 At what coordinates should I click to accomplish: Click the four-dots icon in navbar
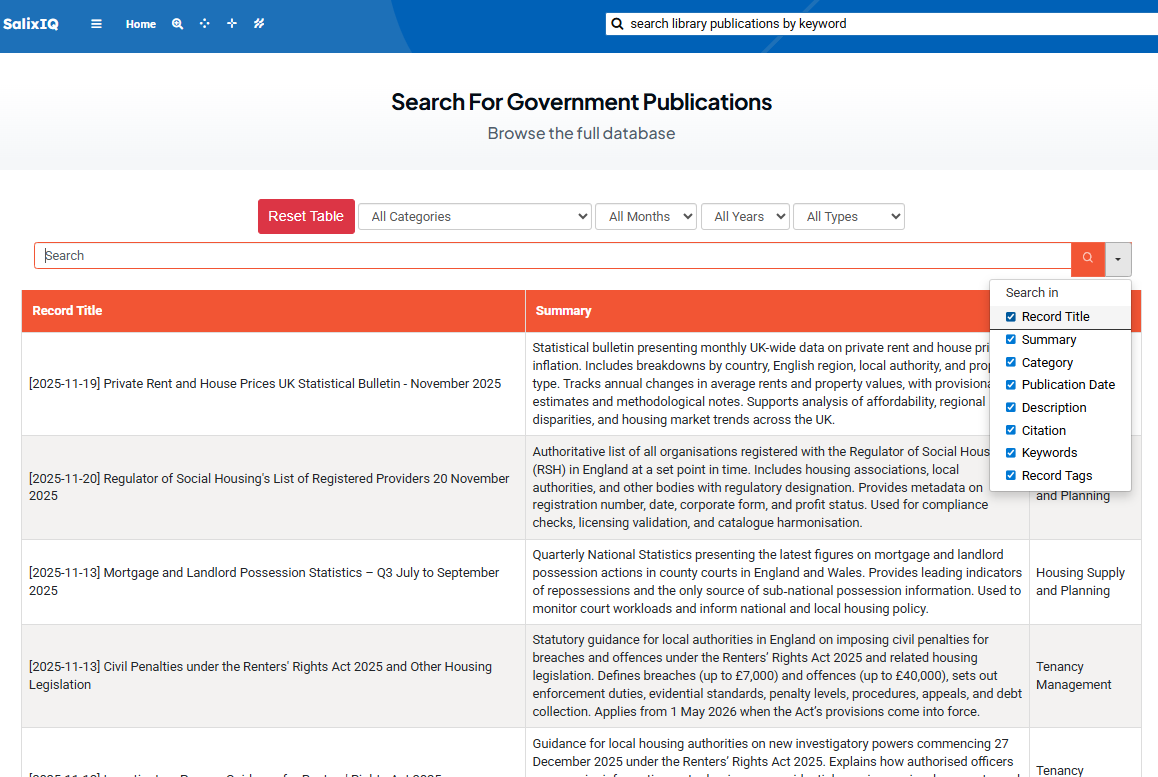(x=205, y=24)
